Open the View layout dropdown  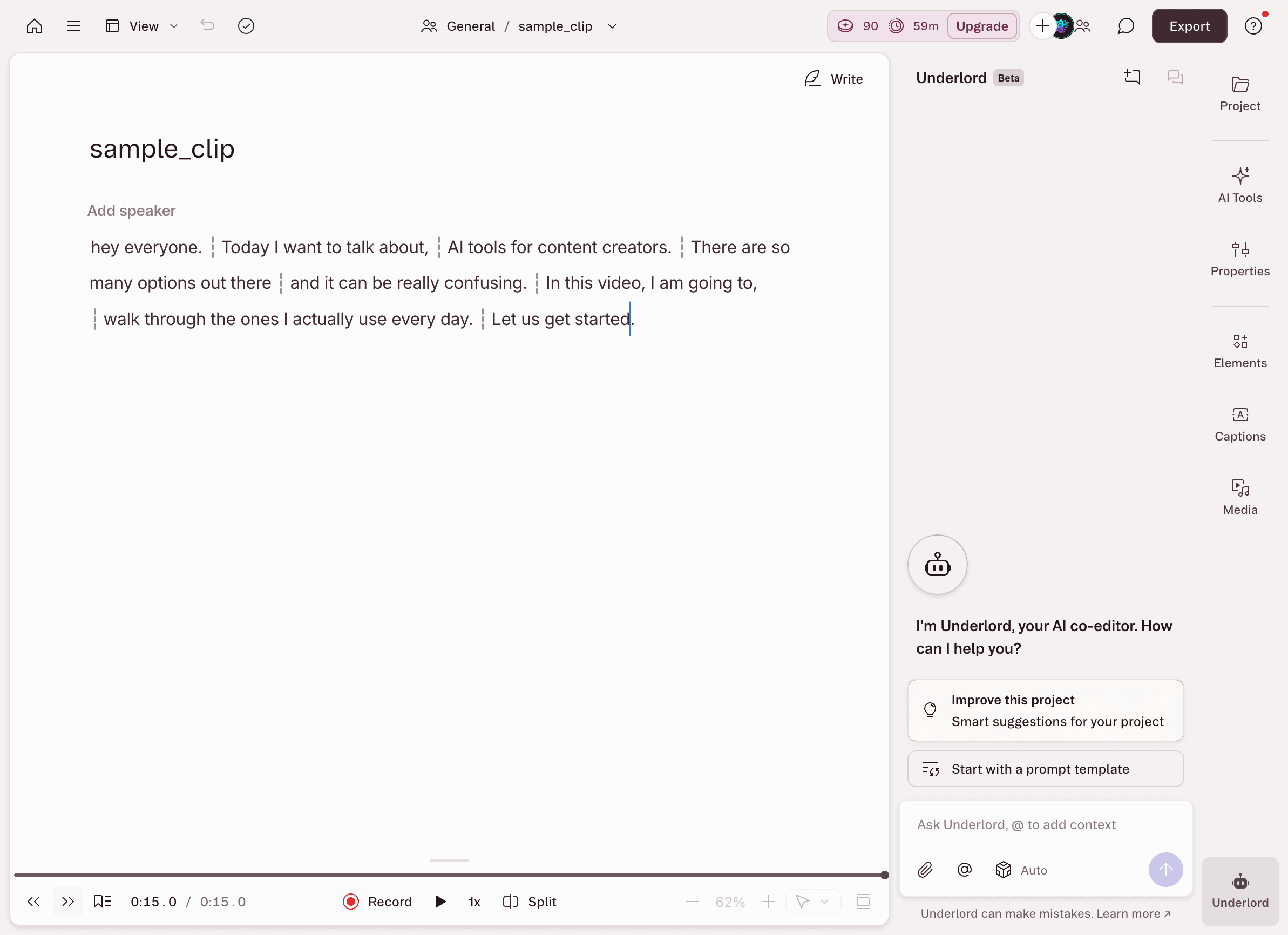(x=141, y=26)
